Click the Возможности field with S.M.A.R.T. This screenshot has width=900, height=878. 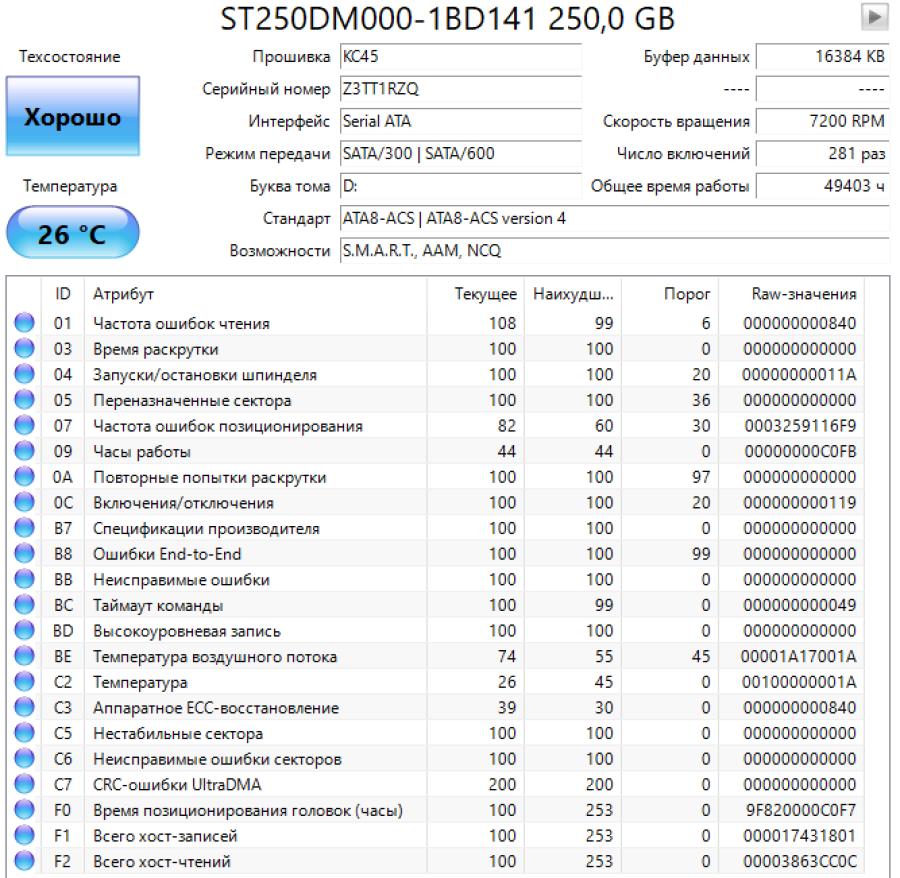[x=612, y=251]
